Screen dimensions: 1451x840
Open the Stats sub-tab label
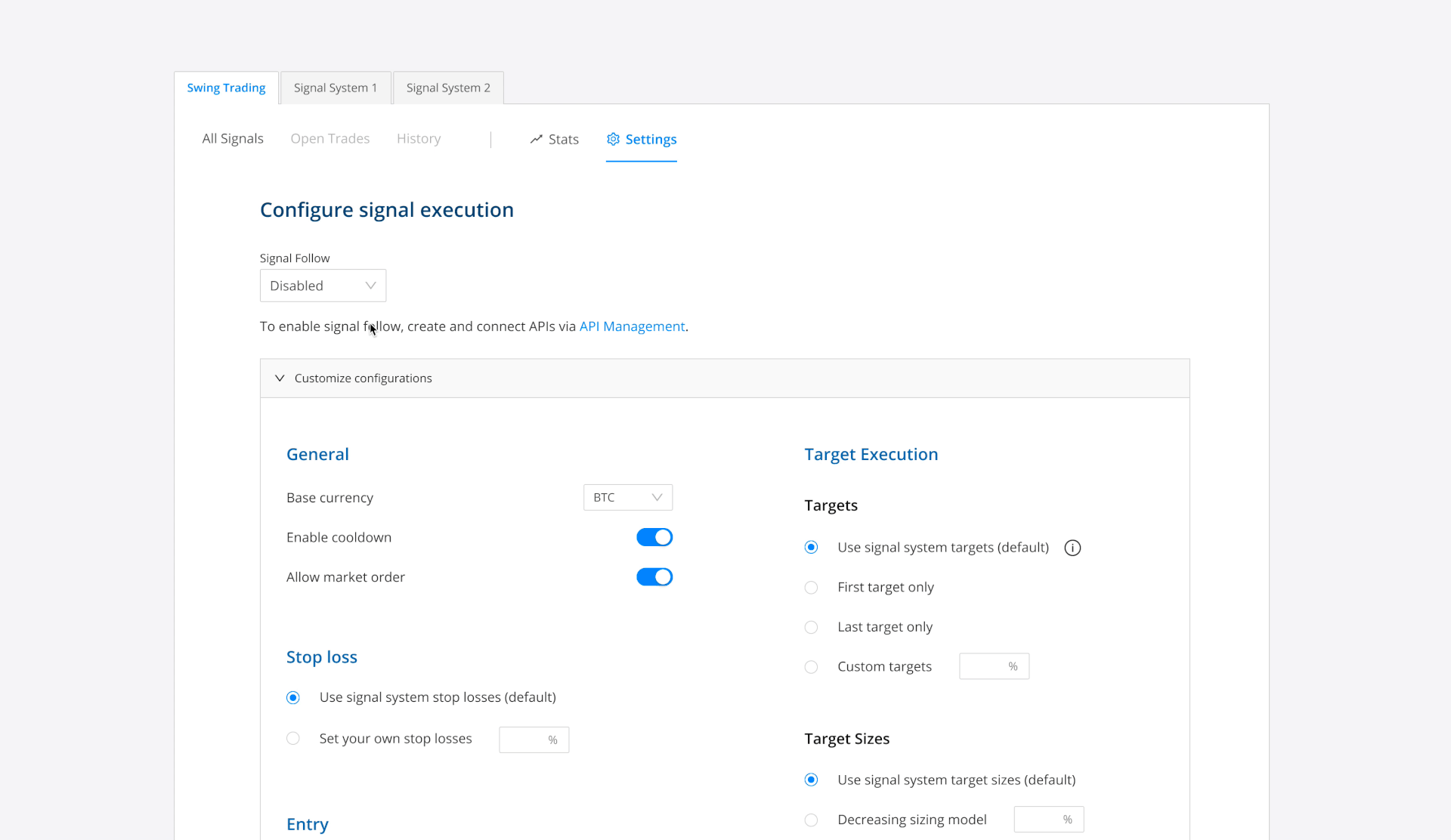coord(564,140)
